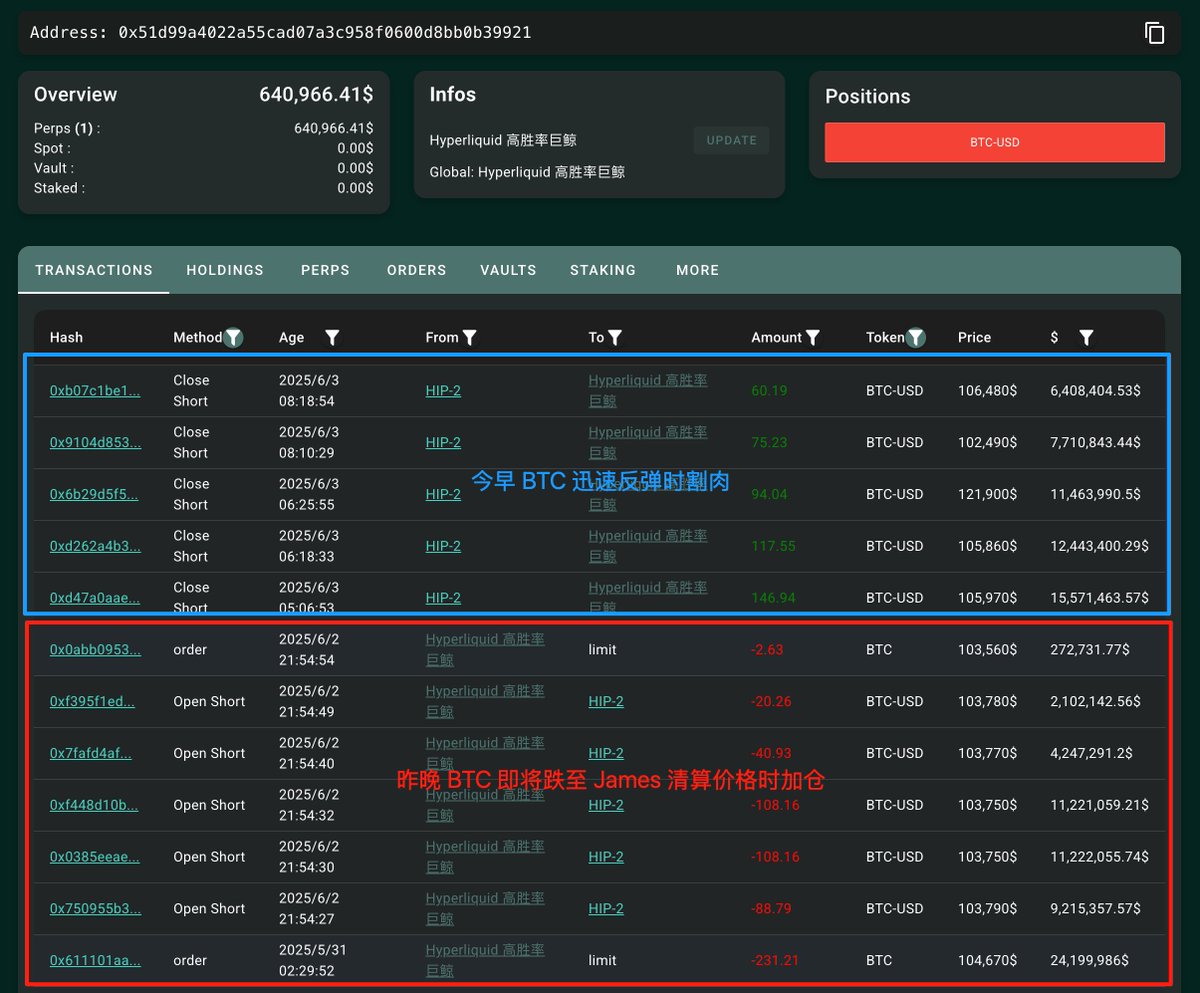This screenshot has height=993, width=1200.
Task: Go to the Vaults tab
Action: [x=508, y=270]
